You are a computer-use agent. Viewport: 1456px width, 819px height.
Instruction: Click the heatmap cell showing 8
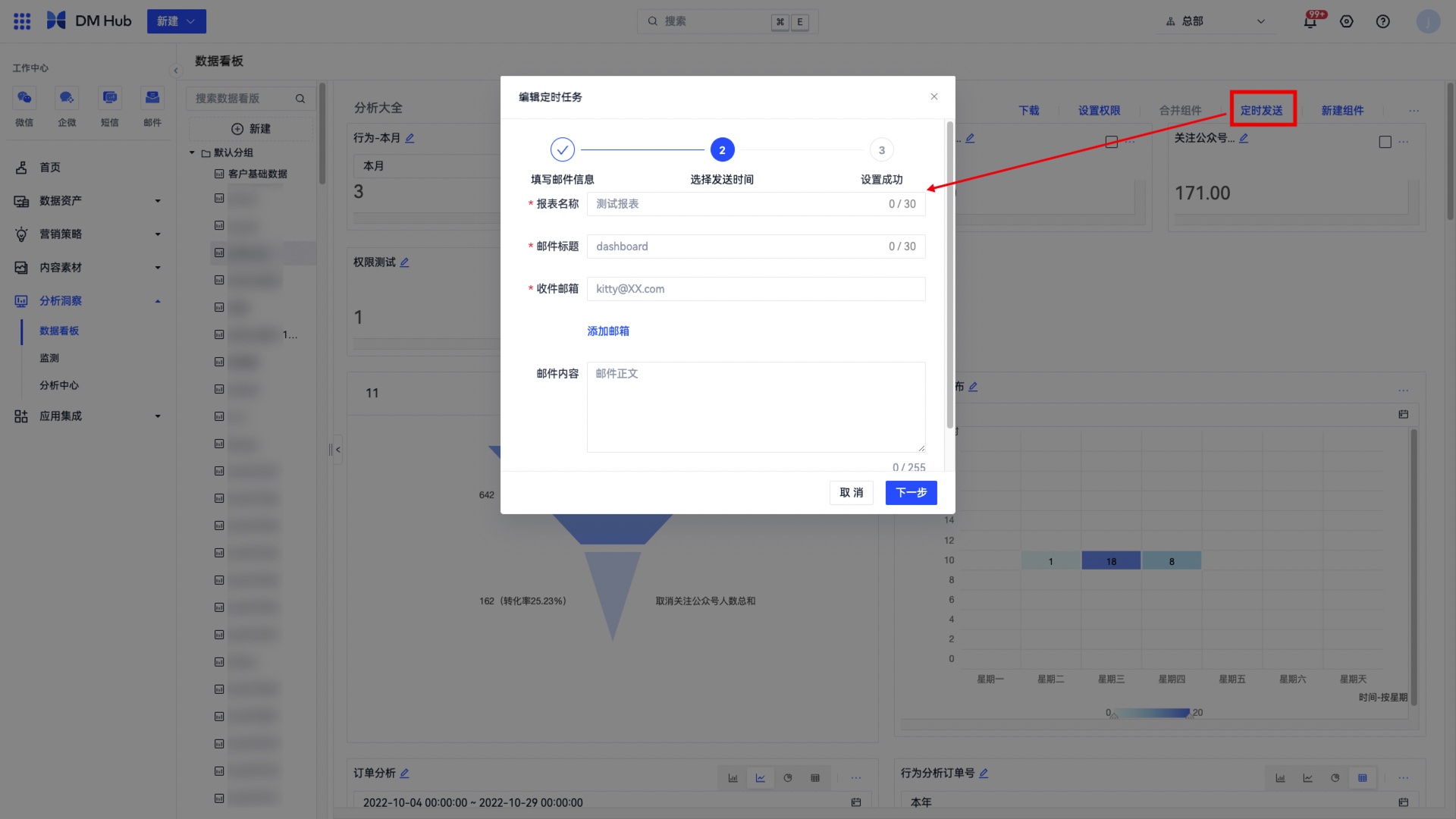click(1172, 561)
